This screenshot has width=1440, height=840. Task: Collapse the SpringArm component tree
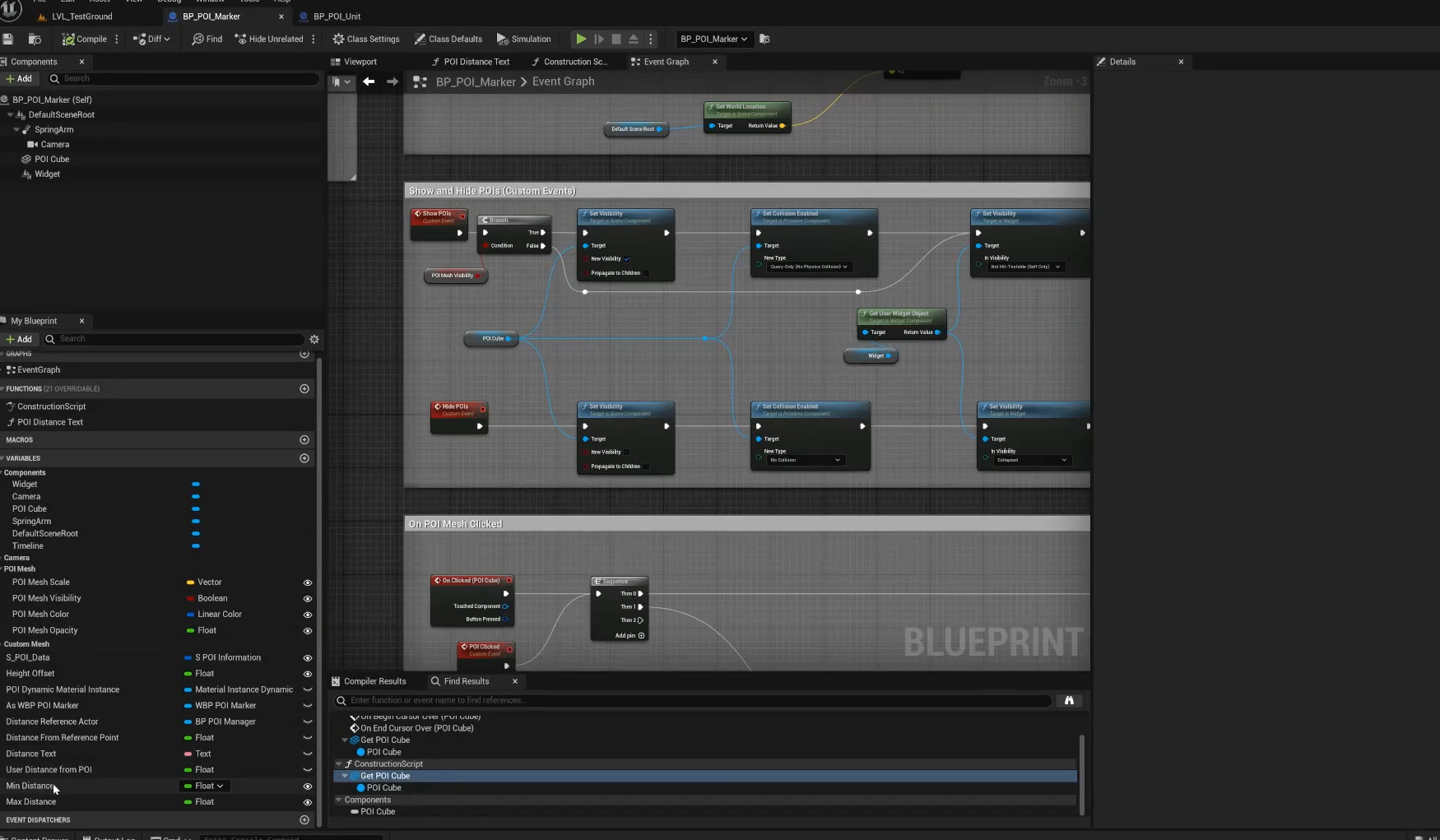point(16,130)
